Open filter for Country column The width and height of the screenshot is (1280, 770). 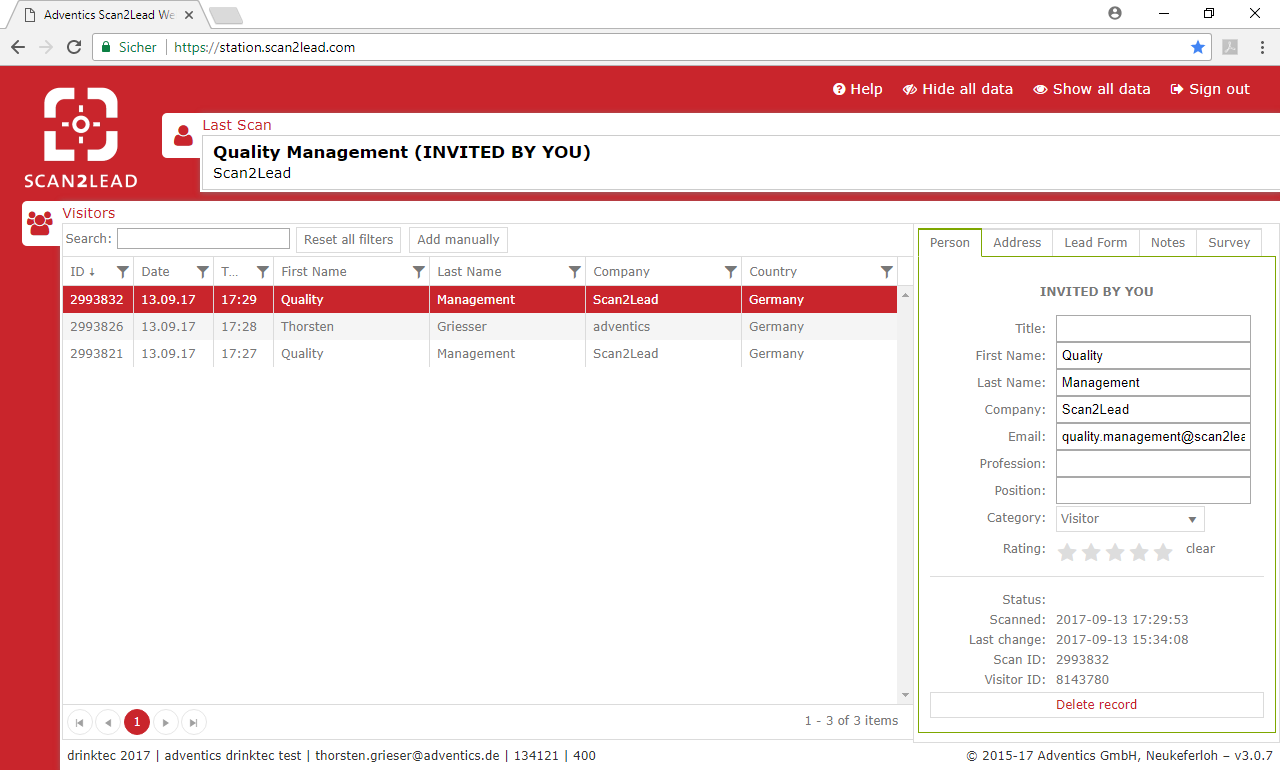point(887,272)
